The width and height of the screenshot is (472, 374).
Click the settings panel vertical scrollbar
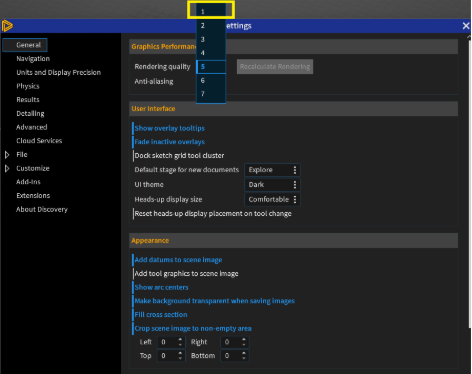(x=469, y=183)
